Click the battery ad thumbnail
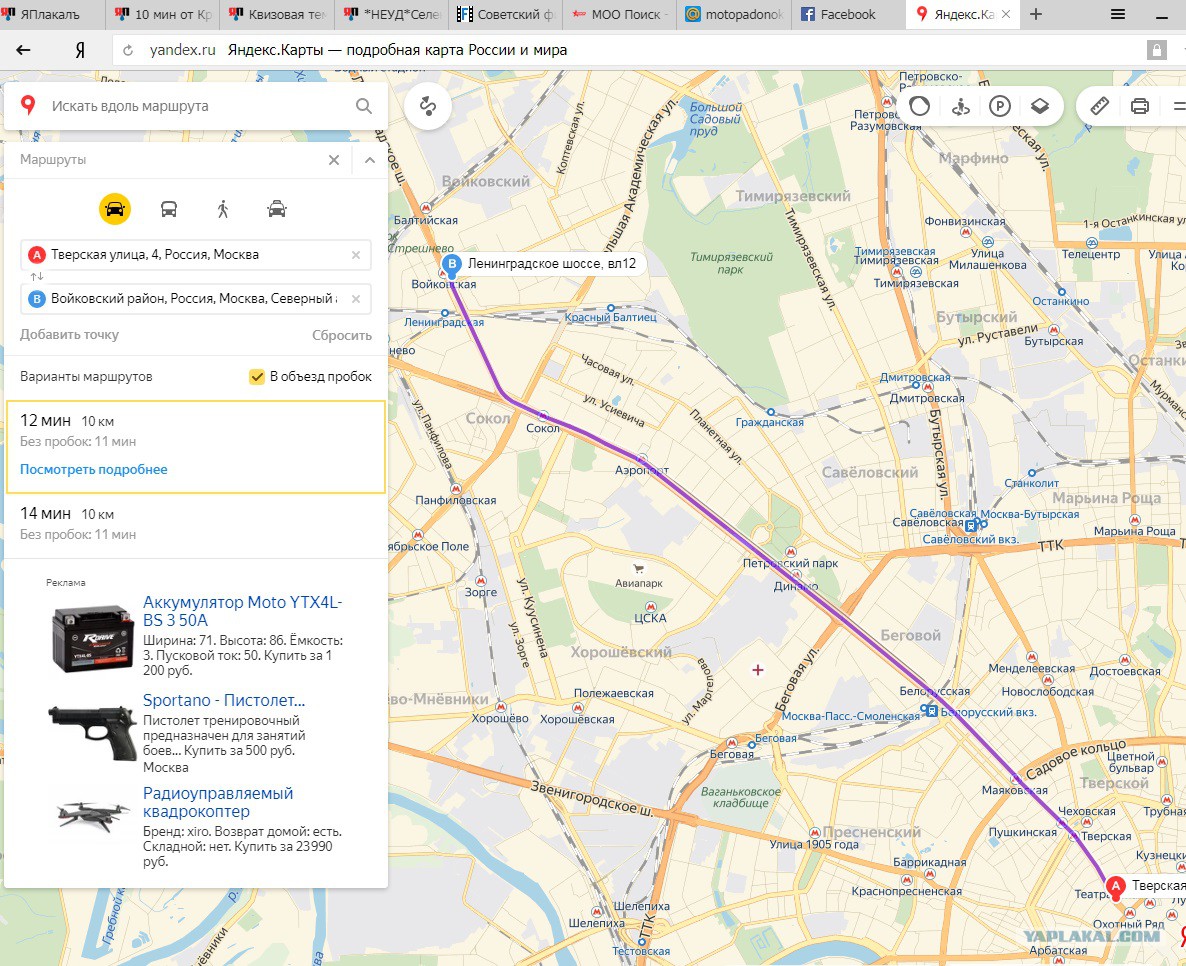This screenshot has height=966, width=1186. tap(92, 638)
